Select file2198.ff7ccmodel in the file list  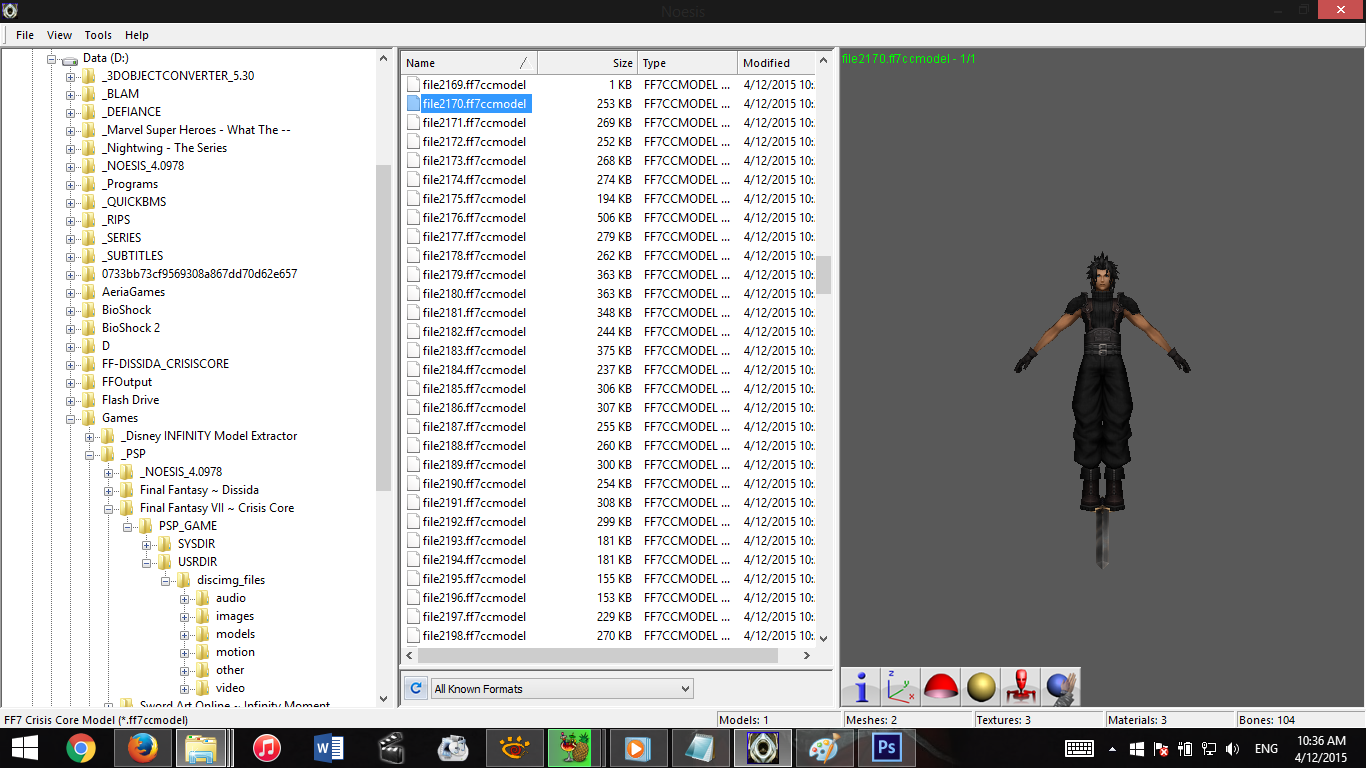(x=474, y=635)
